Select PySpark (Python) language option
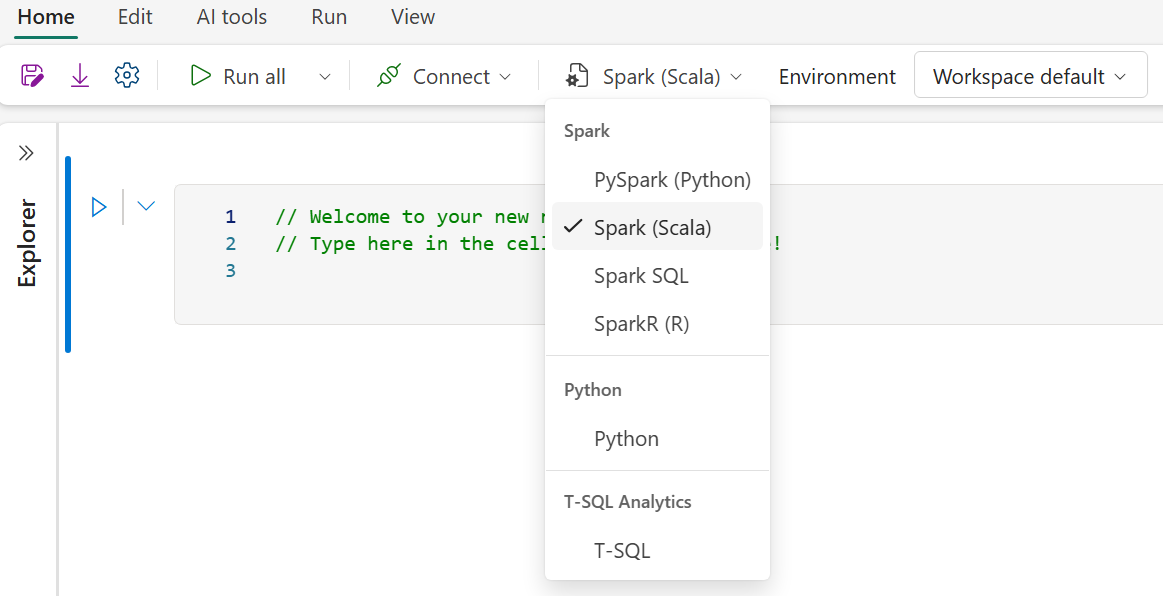Image resolution: width=1163 pixels, height=596 pixels. pyautogui.click(x=672, y=180)
